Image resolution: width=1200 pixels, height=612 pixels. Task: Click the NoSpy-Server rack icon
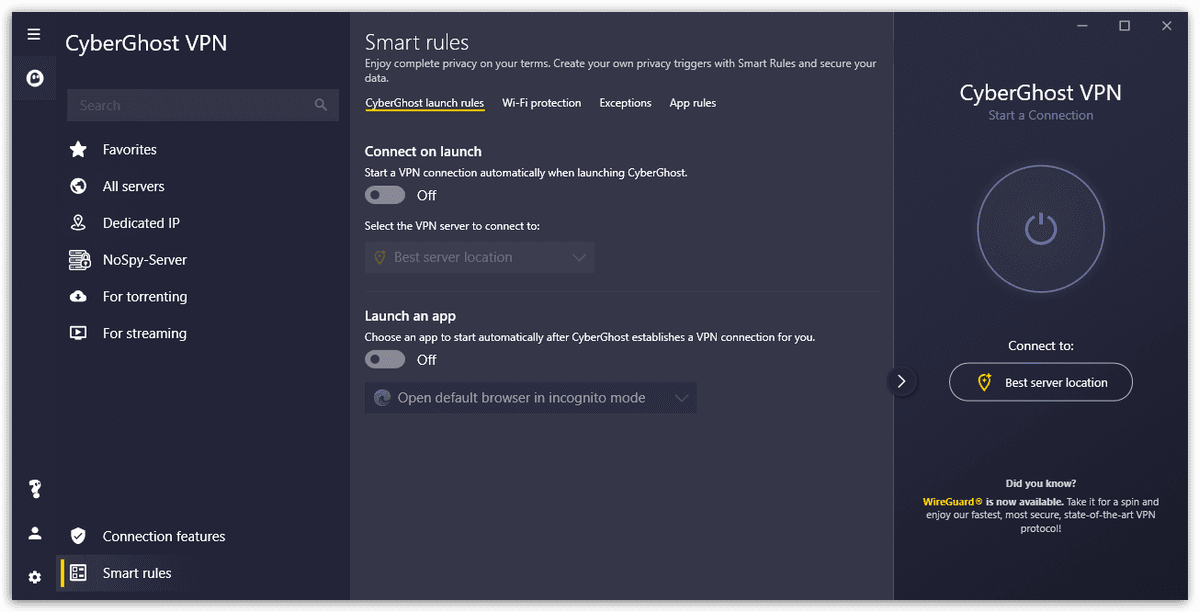tap(78, 260)
